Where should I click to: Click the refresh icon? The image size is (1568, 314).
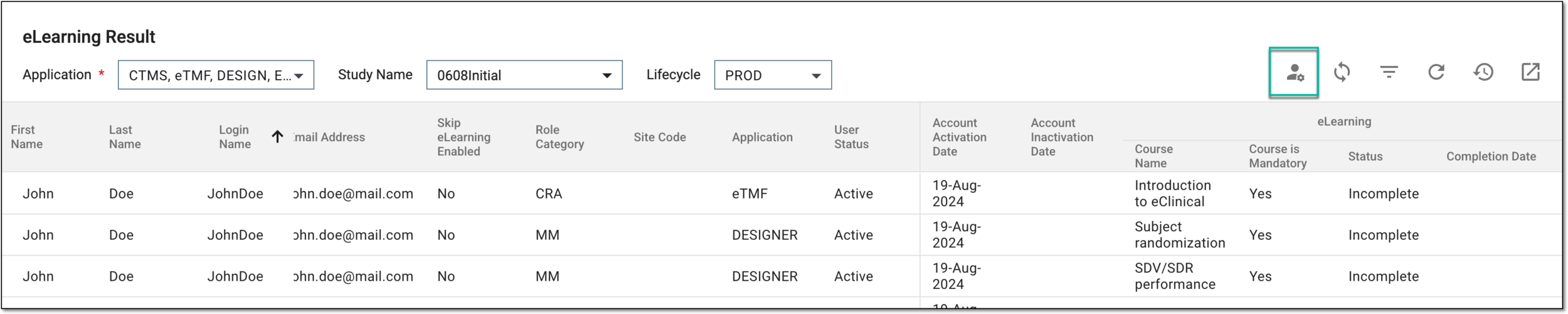point(1436,72)
